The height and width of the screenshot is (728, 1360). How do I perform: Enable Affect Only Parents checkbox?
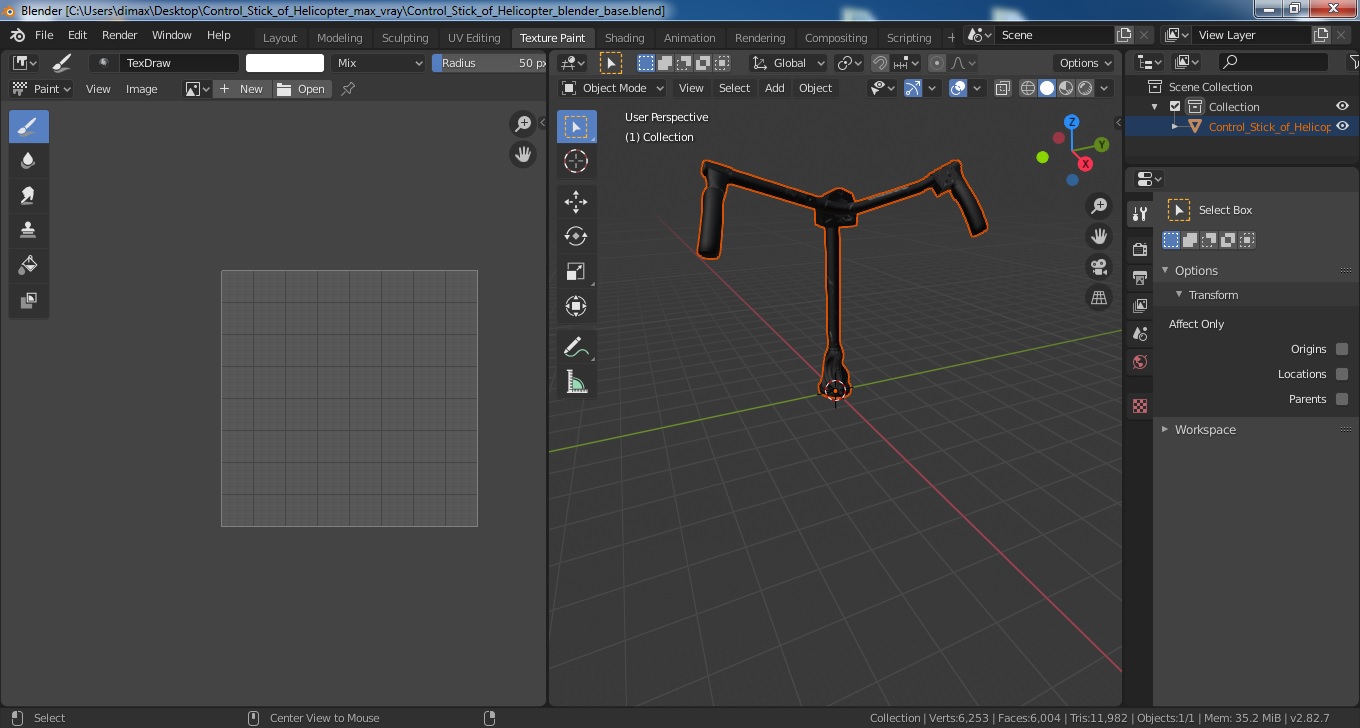pyautogui.click(x=1342, y=399)
